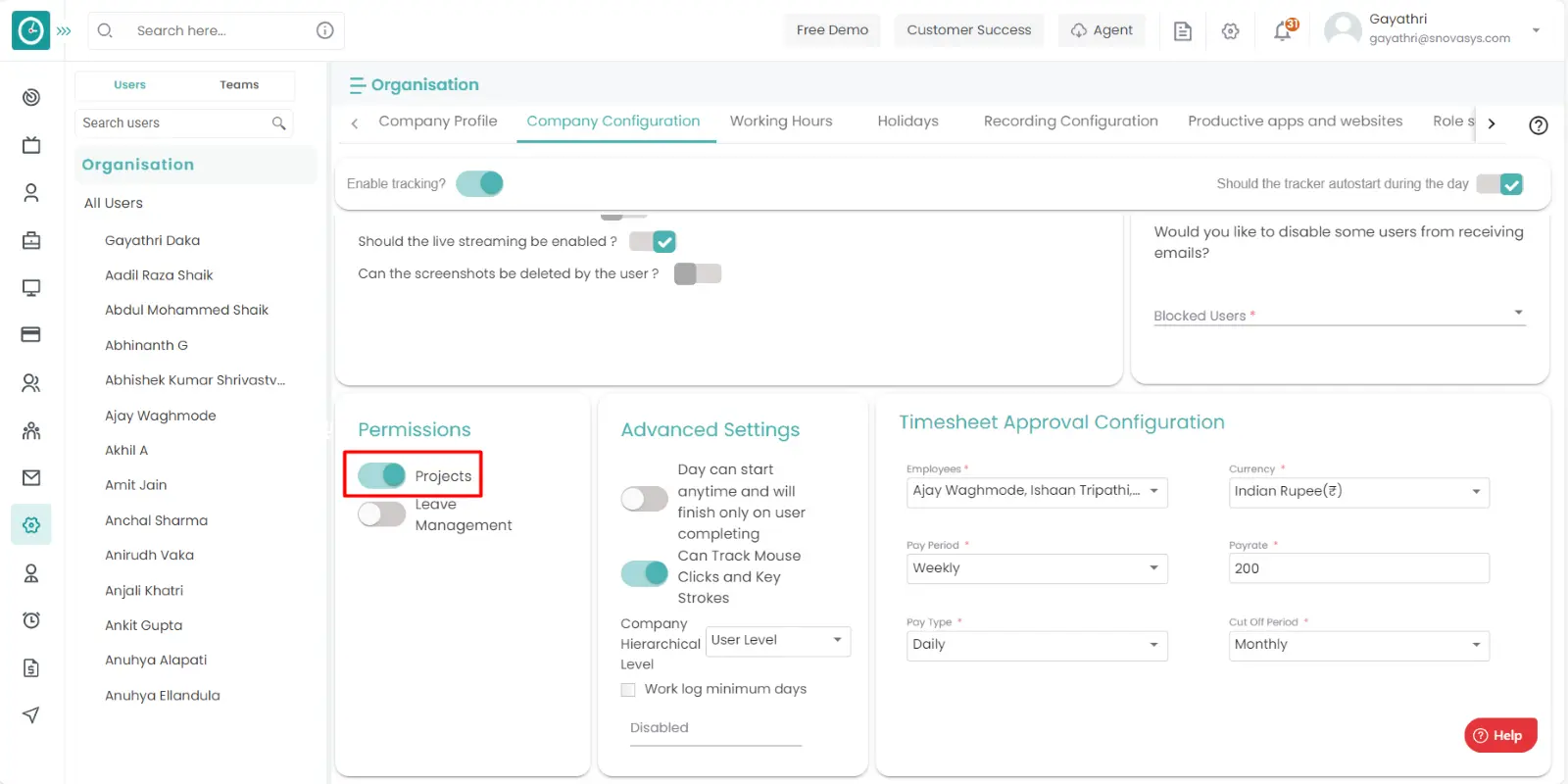Turn off the Enable tracking switch
Image resolution: width=1568 pixels, height=784 pixels.
pyautogui.click(x=480, y=183)
